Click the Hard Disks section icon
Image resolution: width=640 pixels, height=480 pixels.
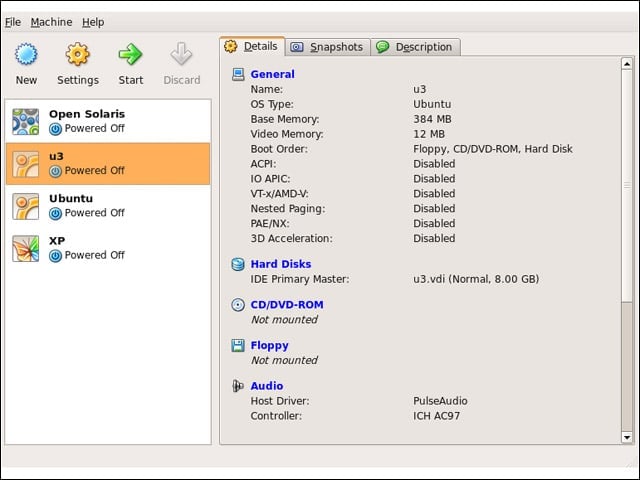238,264
